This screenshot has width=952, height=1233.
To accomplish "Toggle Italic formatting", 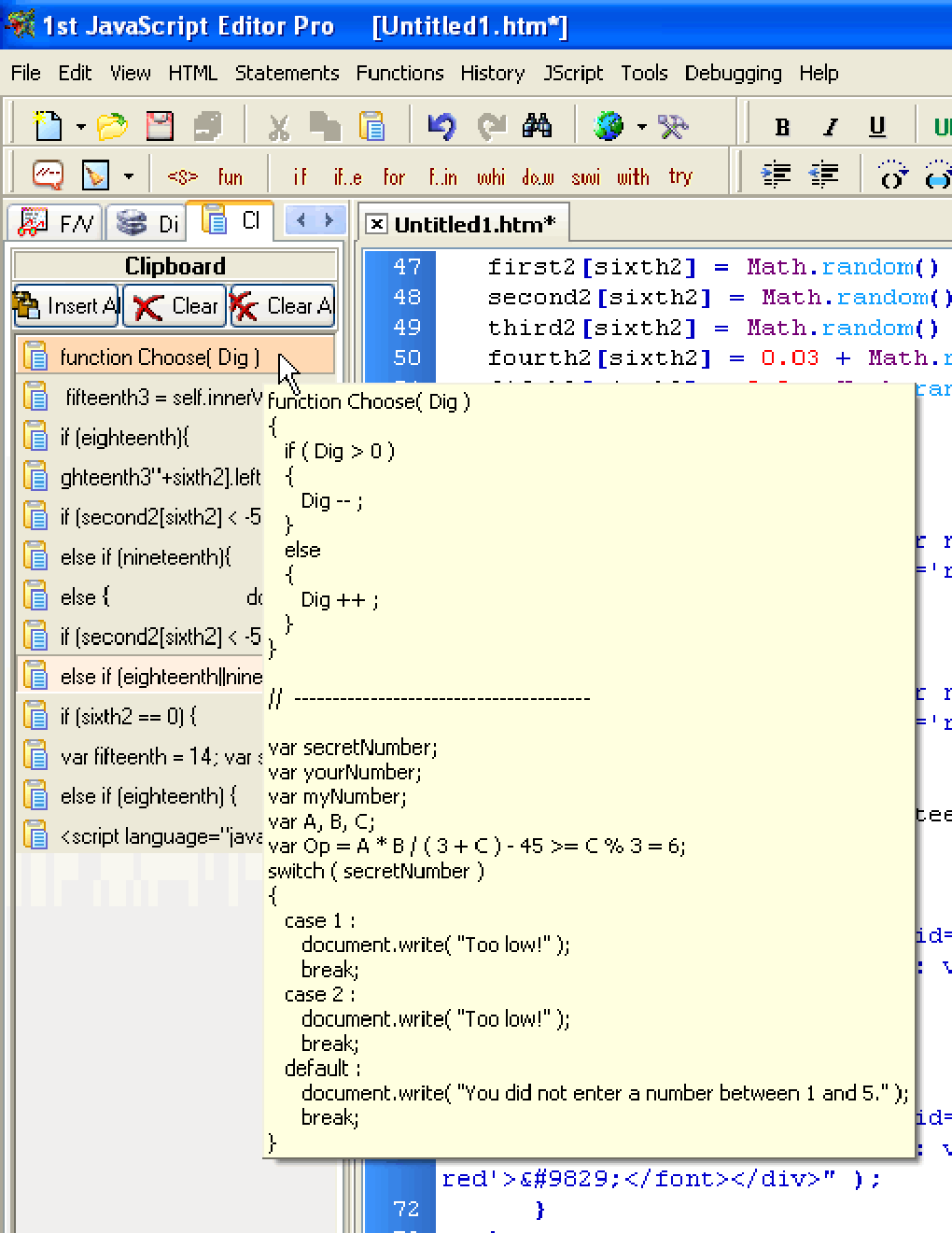I will pyautogui.click(x=830, y=127).
